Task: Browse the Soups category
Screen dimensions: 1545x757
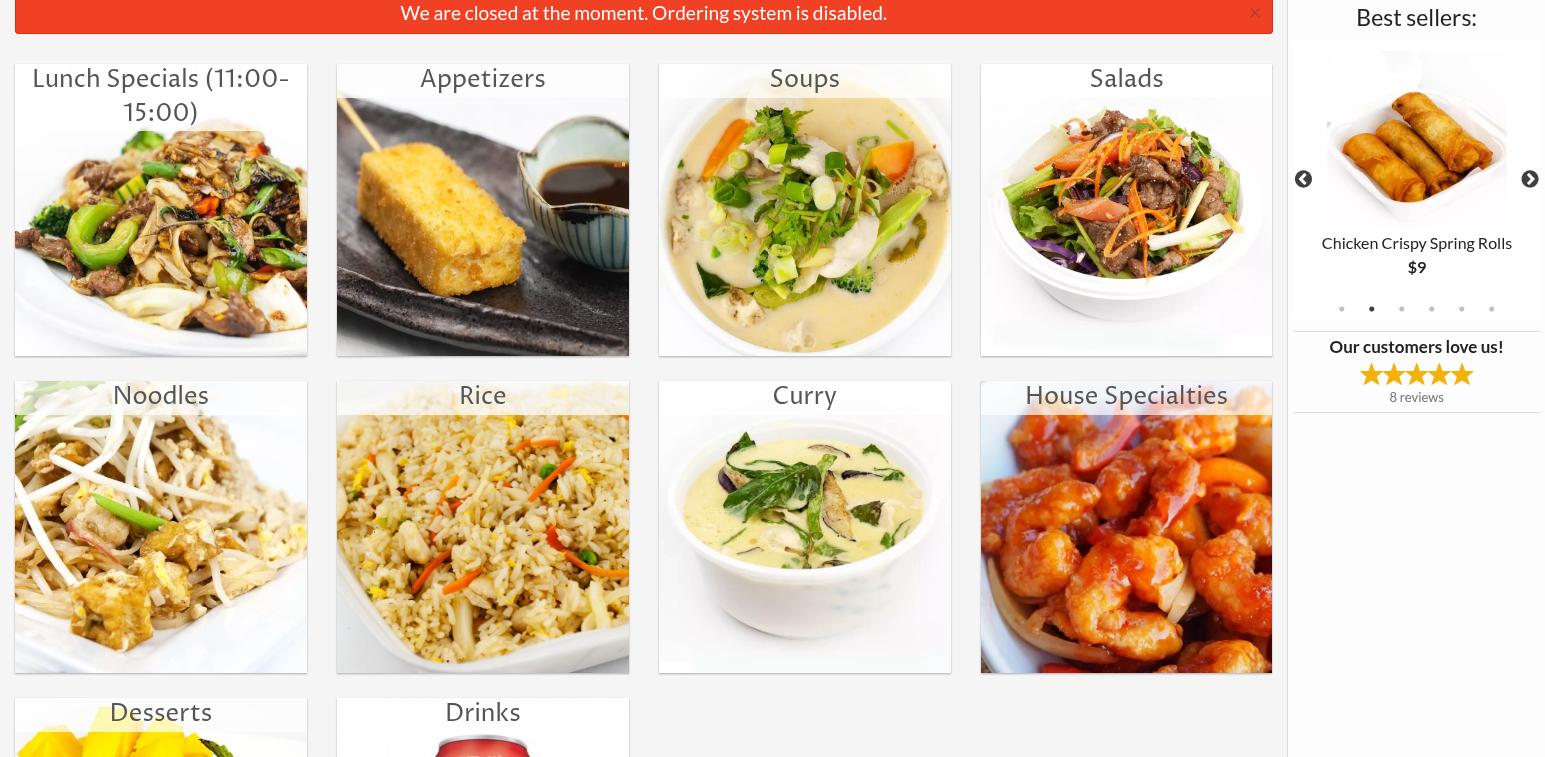Action: point(805,210)
